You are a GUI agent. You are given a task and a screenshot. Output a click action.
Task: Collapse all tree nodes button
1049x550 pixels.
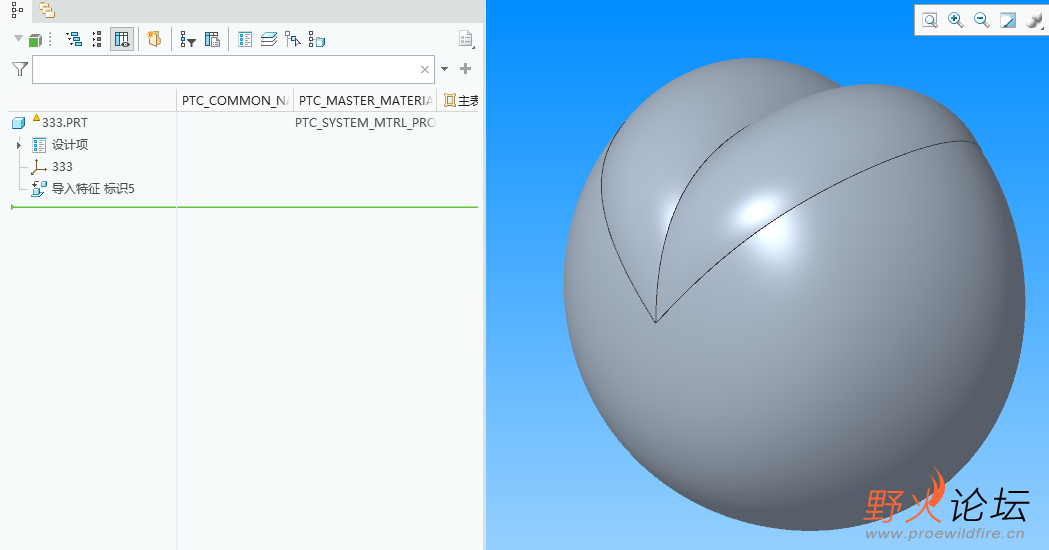[x=97, y=39]
